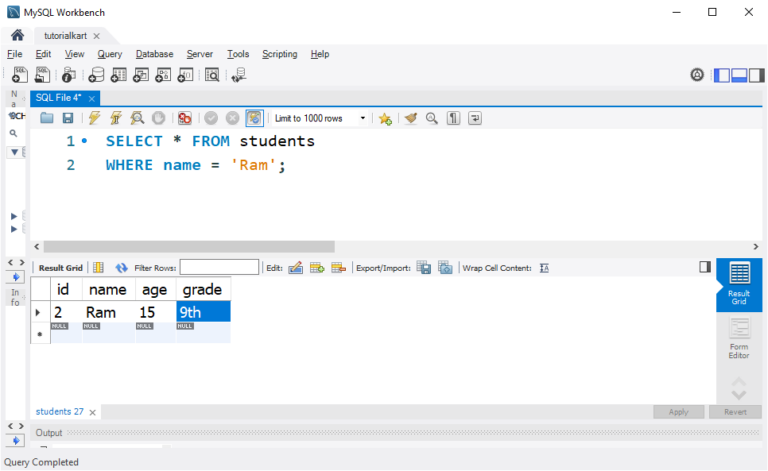Open the Help menu
Screen dimensions: 768x471
click(320, 54)
